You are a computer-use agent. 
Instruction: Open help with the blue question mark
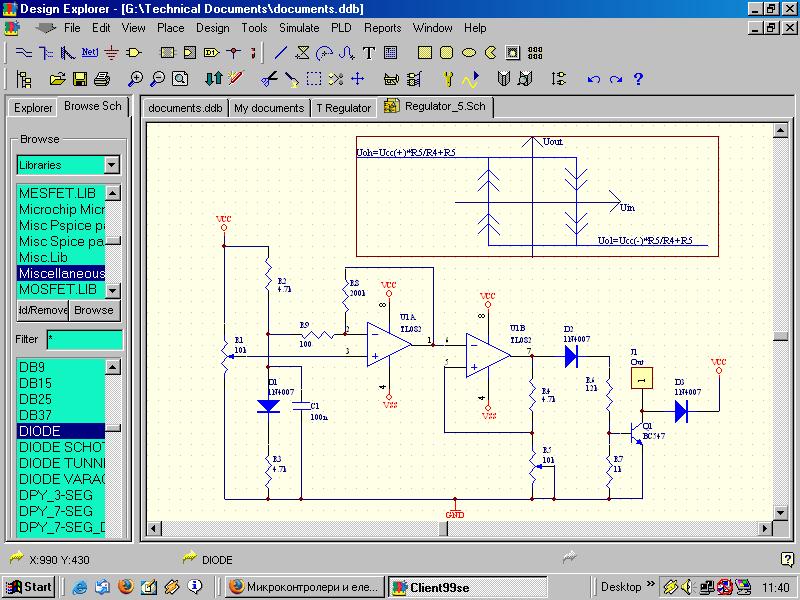point(638,79)
